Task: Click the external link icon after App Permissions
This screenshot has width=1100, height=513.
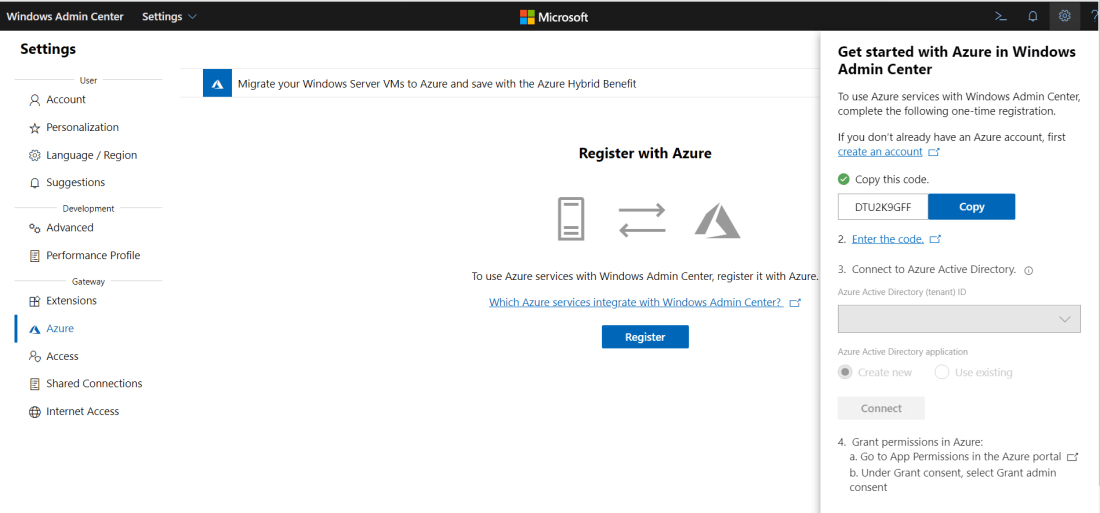Action: 1073,457
